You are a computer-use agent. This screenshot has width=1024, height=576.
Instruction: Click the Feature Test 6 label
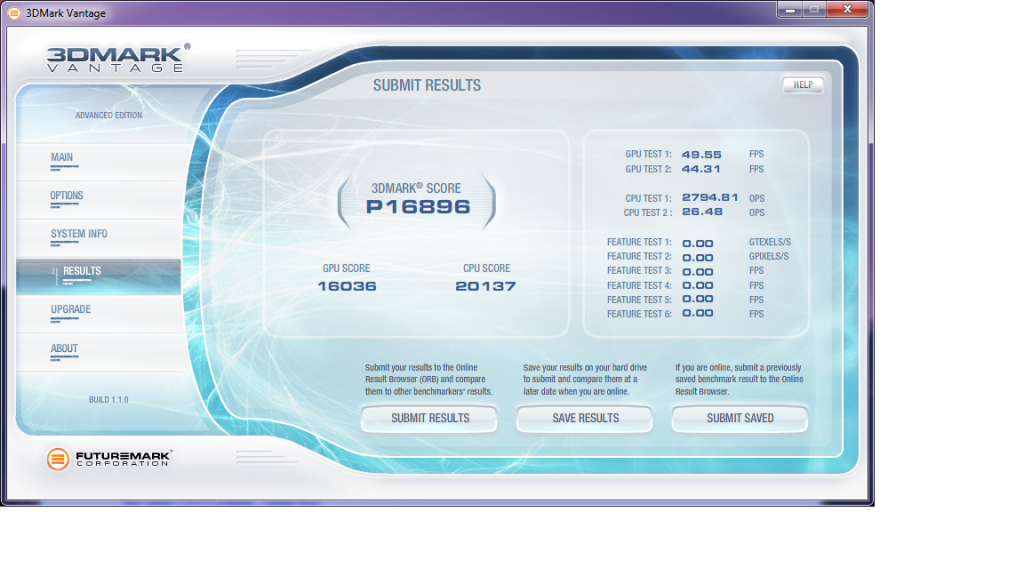click(639, 314)
